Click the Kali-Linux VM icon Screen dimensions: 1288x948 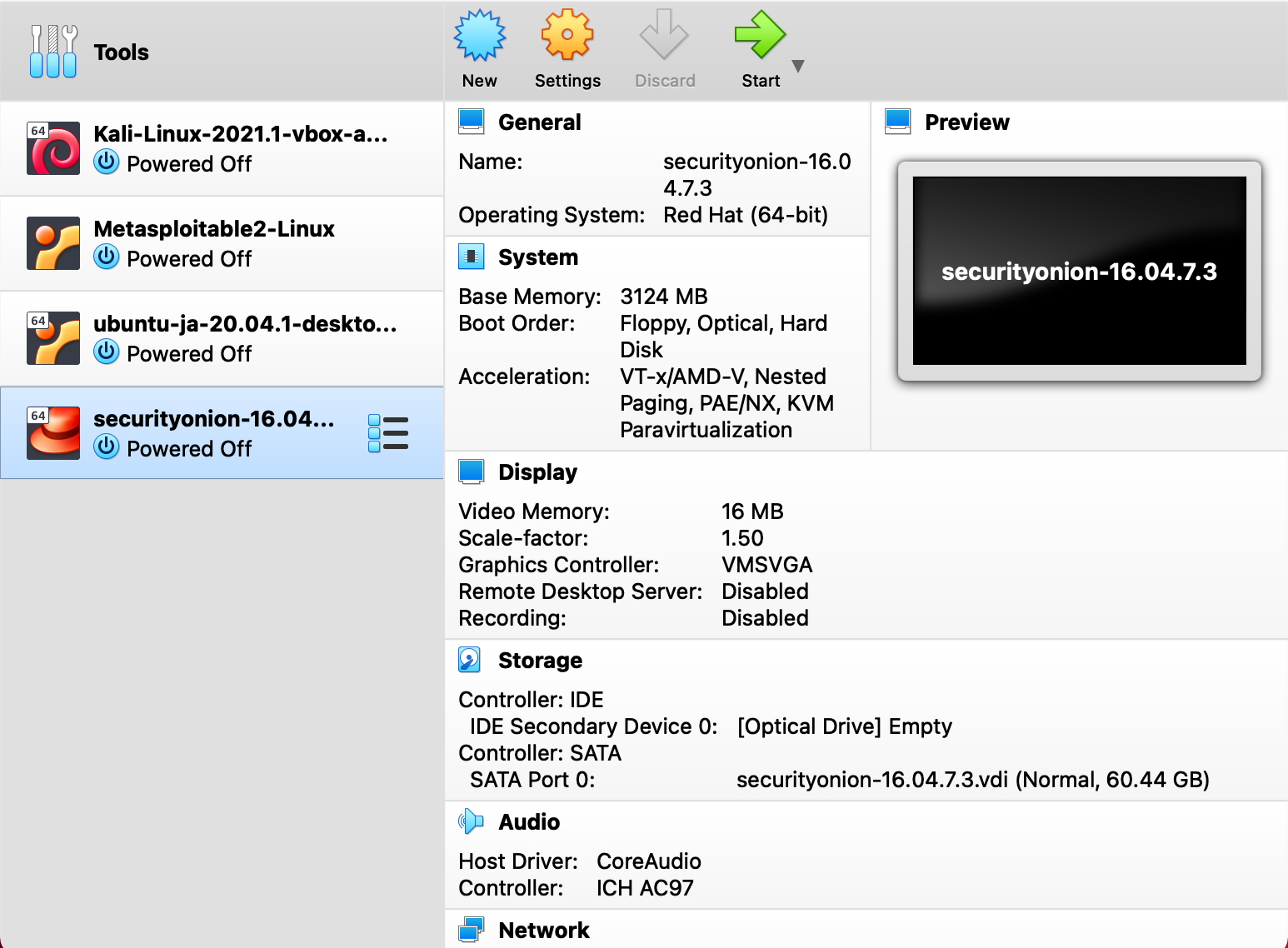[52, 148]
